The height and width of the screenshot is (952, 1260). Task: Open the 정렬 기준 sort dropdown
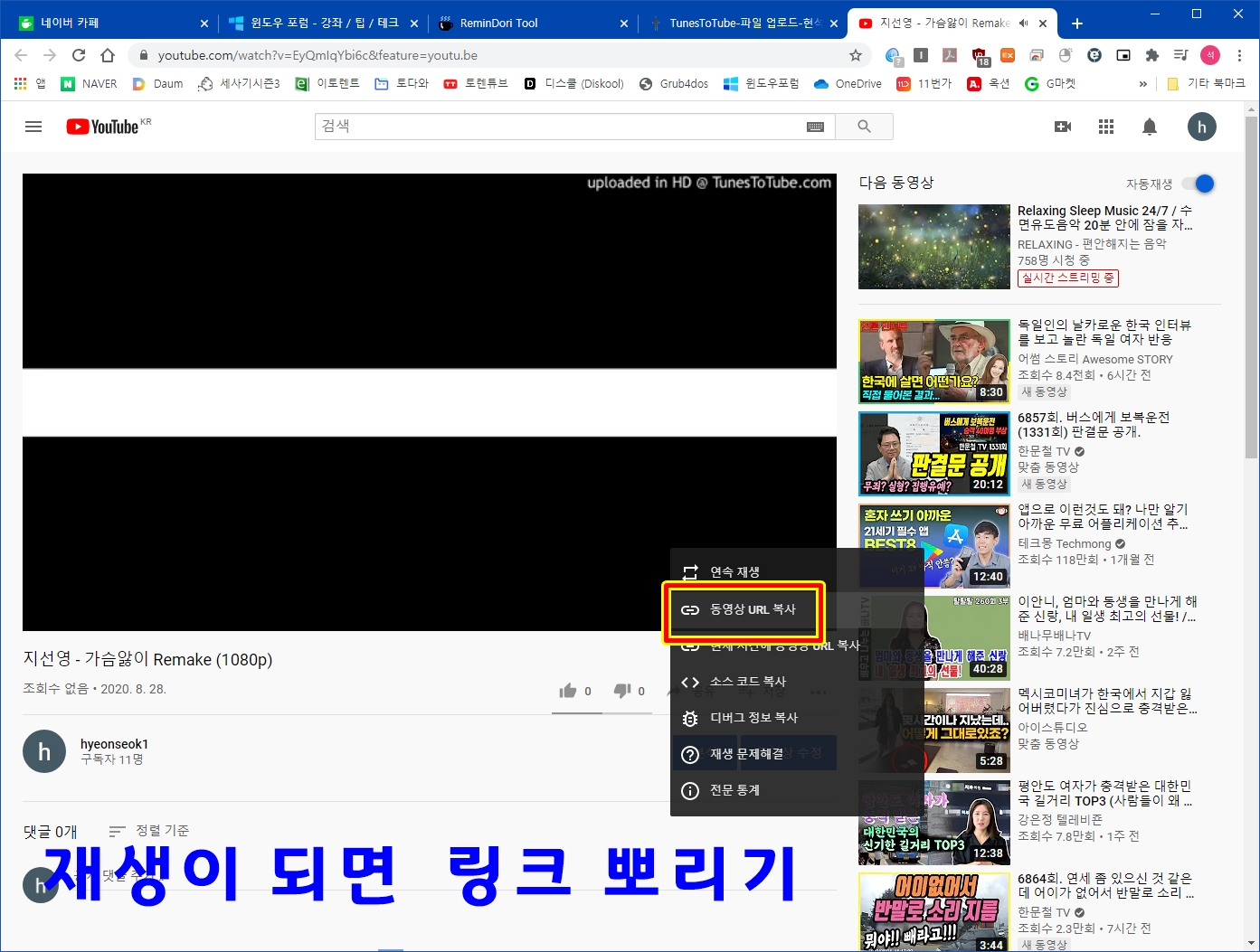pyautogui.click(x=149, y=831)
